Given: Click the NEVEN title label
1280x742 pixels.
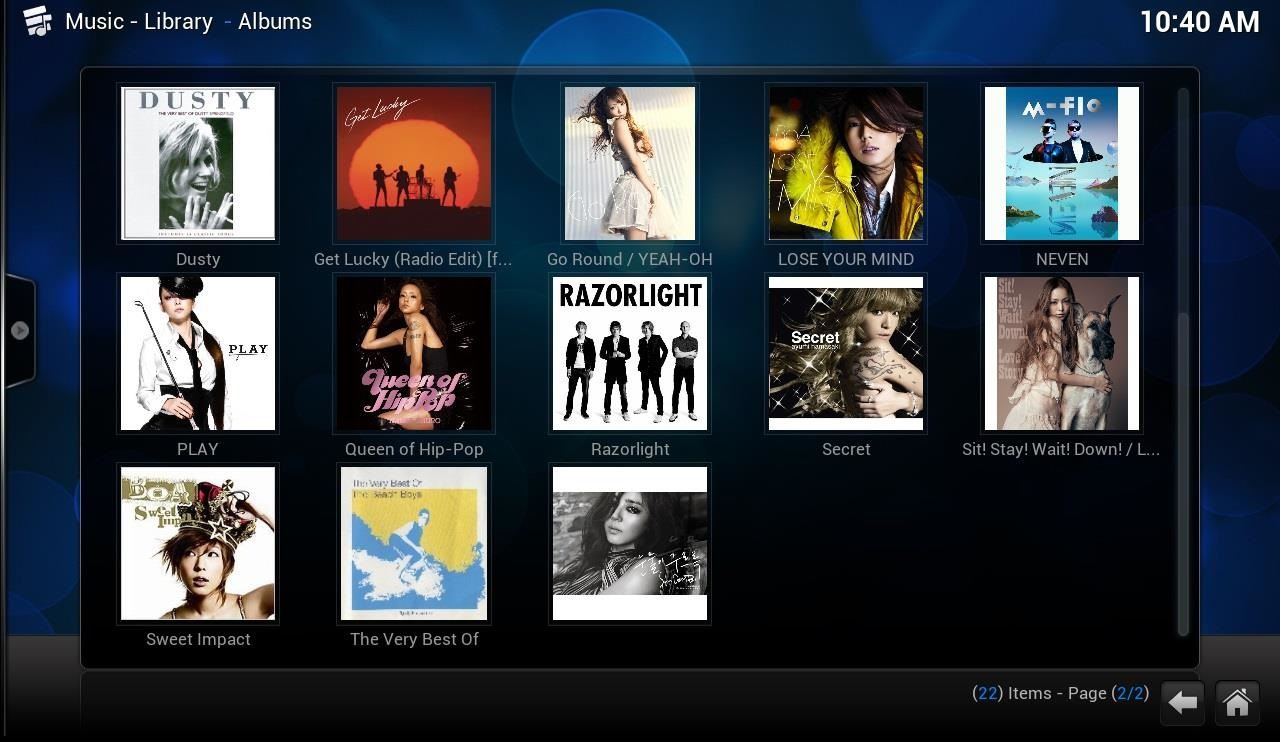Looking at the screenshot, I should (x=1062, y=259).
